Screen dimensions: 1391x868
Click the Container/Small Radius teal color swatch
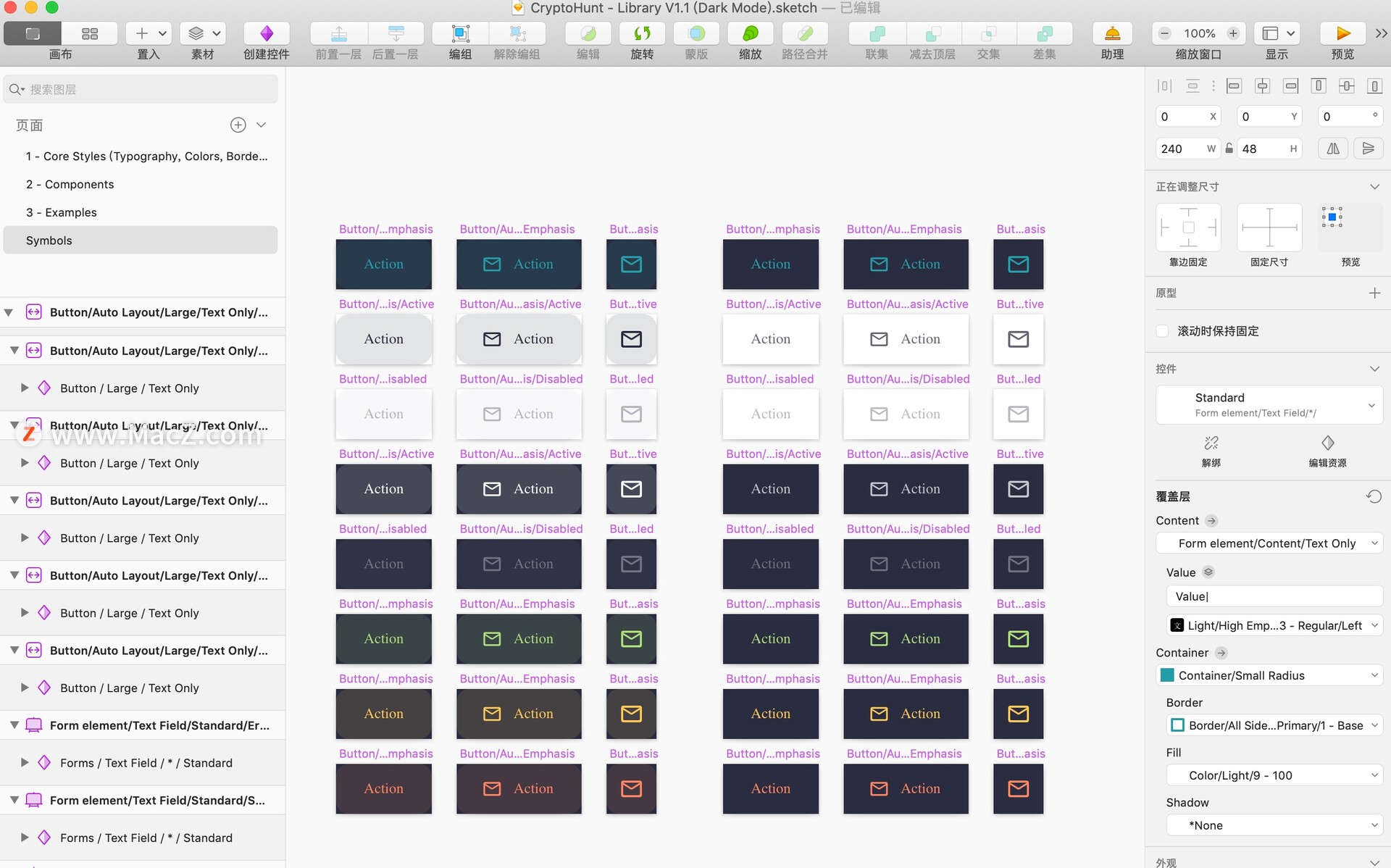1167,675
